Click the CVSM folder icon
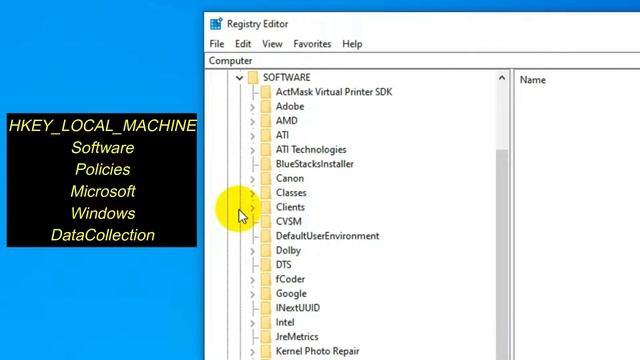Screen dimensions: 640x360 [266, 221]
